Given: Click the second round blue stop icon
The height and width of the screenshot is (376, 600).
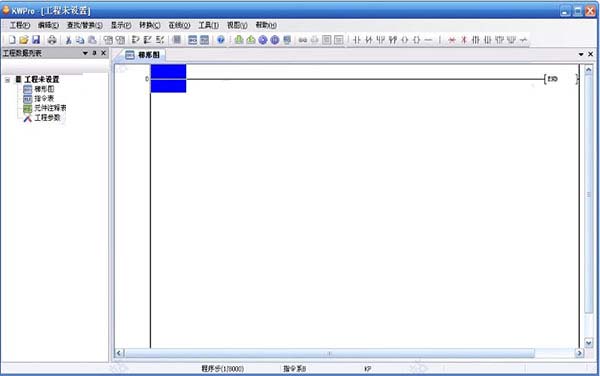Looking at the screenshot, I should 275,40.
